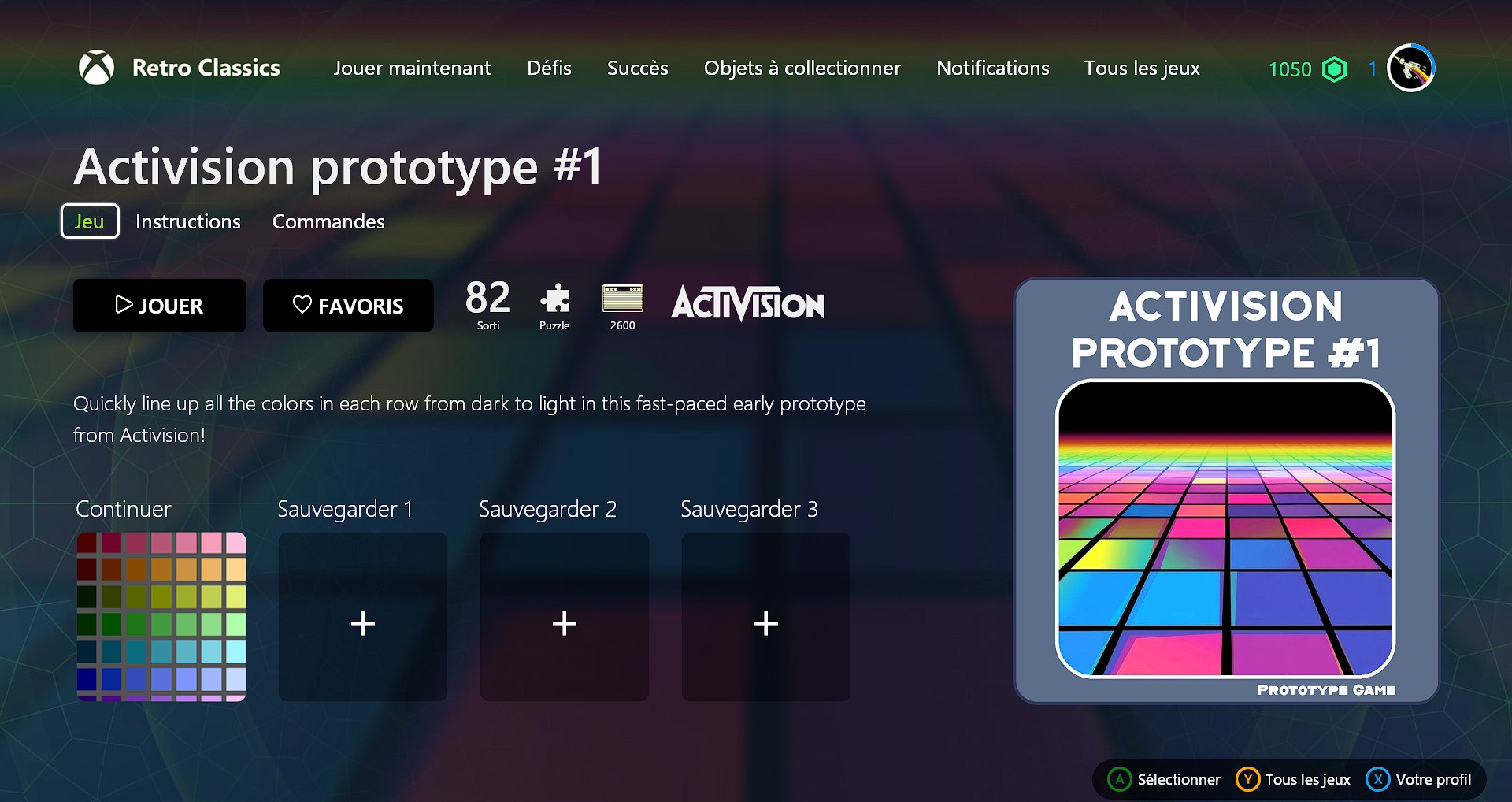This screenshot has width=1512, height=802.
Task: Open the user profile avatar
Action: coord(1410,69)
